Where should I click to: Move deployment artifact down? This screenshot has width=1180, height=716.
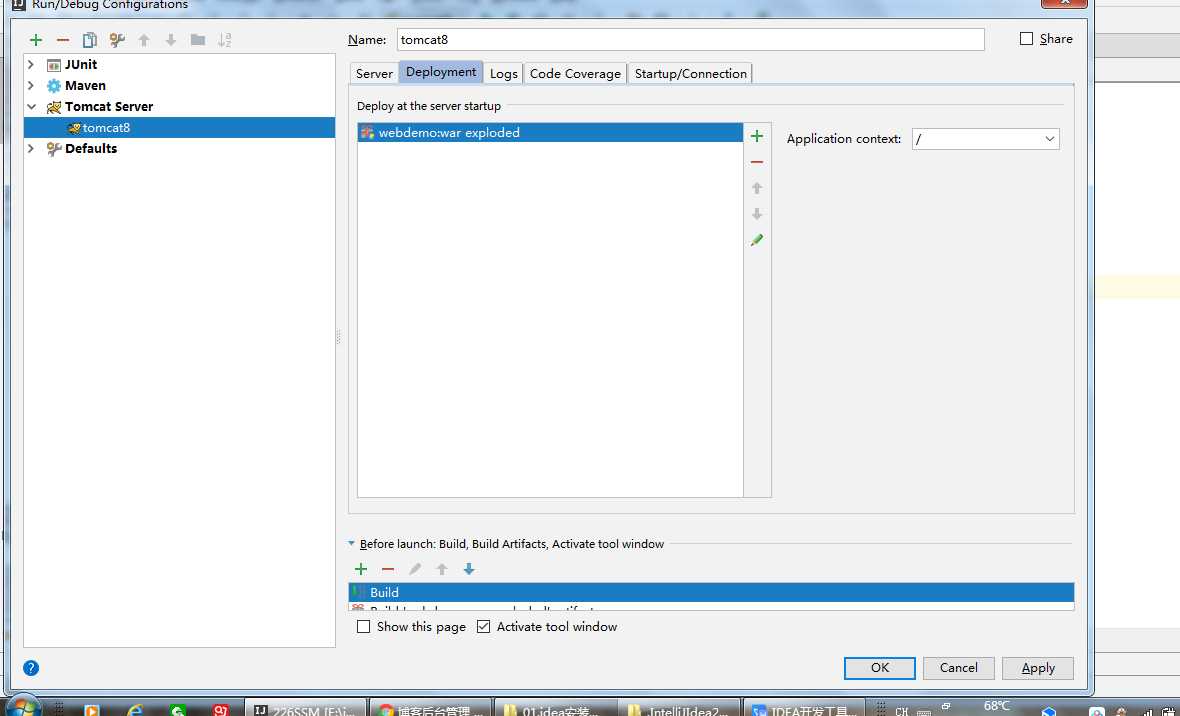tap(757, 214)
